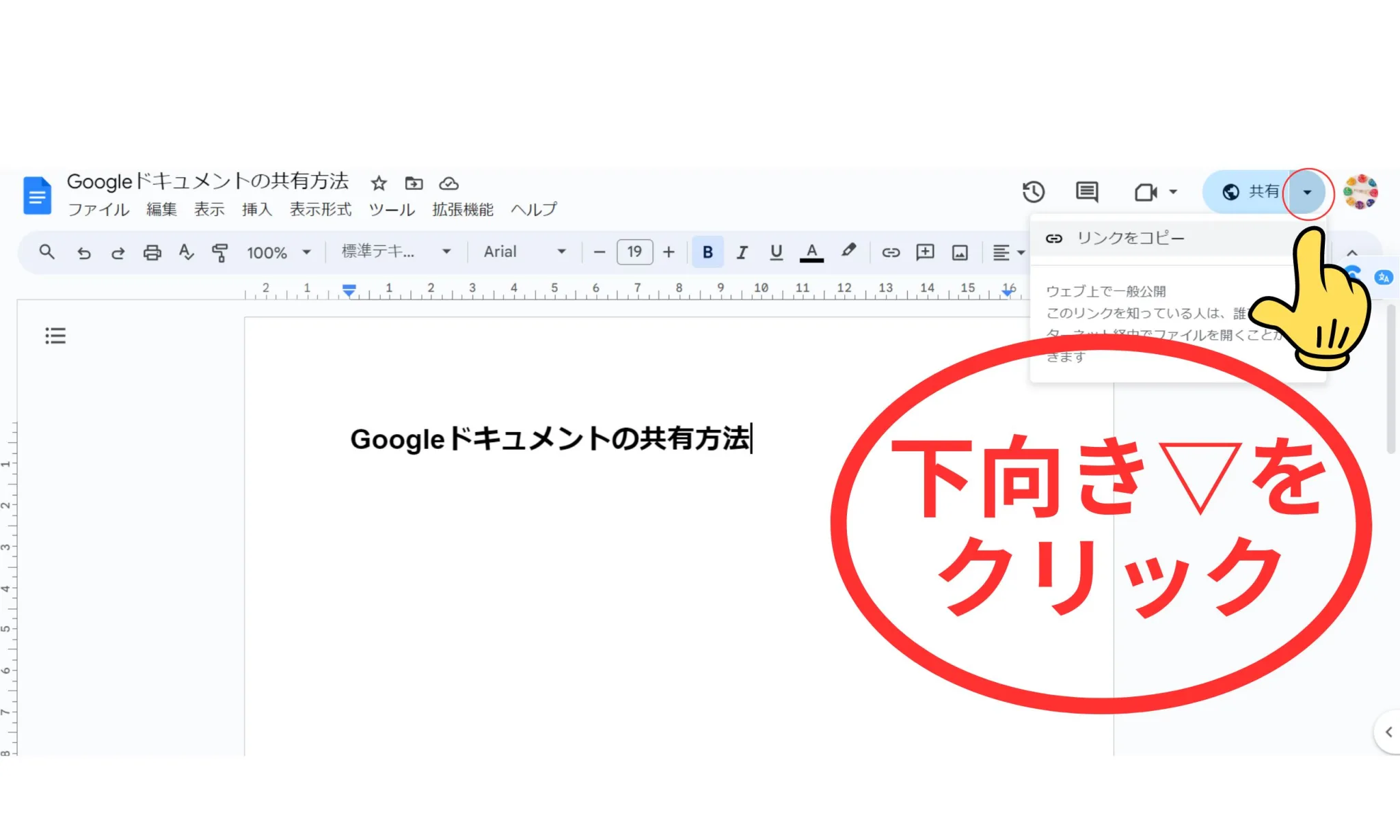The image size is (1400, 840).
Task: Open the text color picker
Action: click(811, 253)
